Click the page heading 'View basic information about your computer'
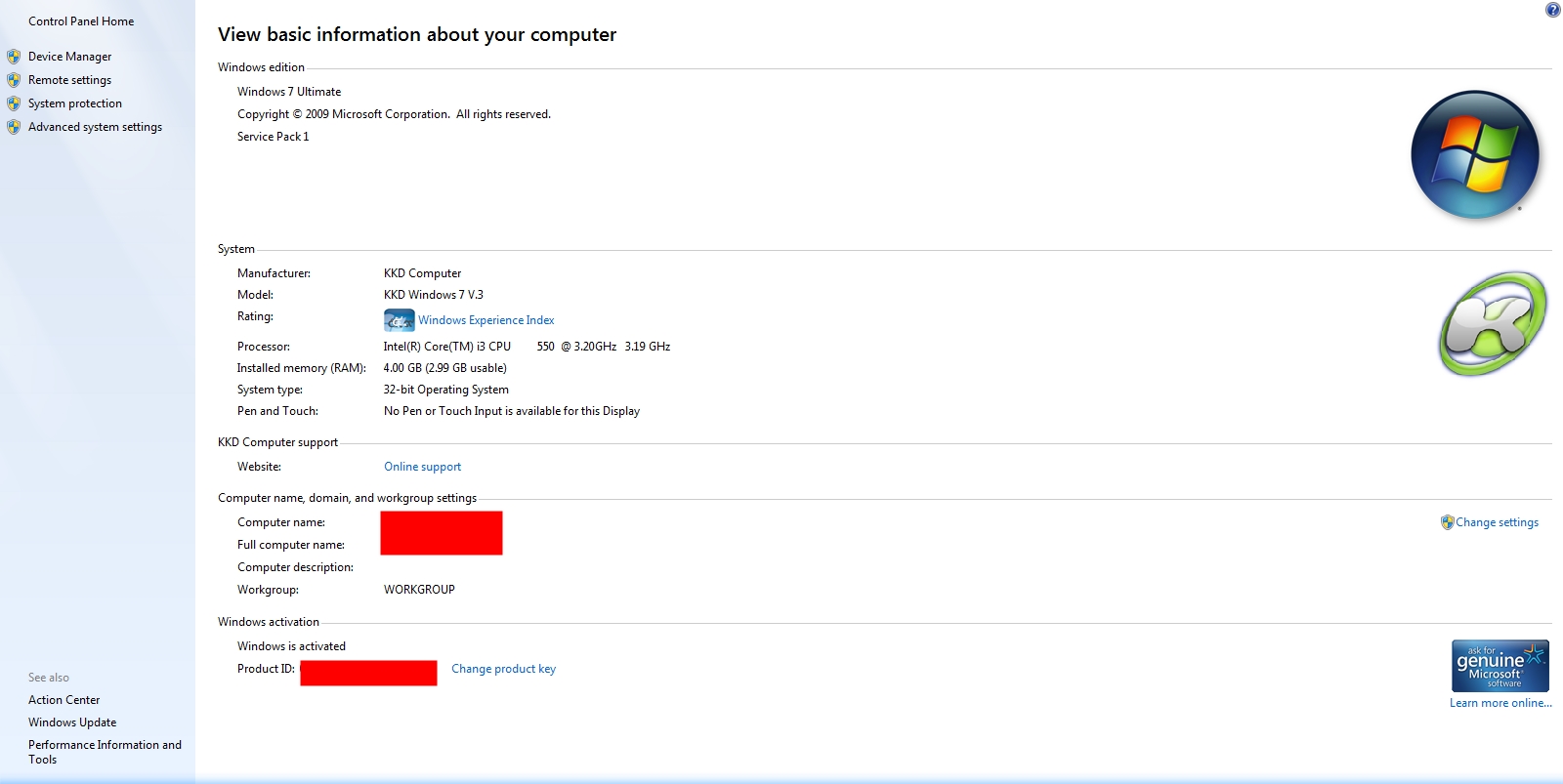1563x784 pixels. [417, 34]
